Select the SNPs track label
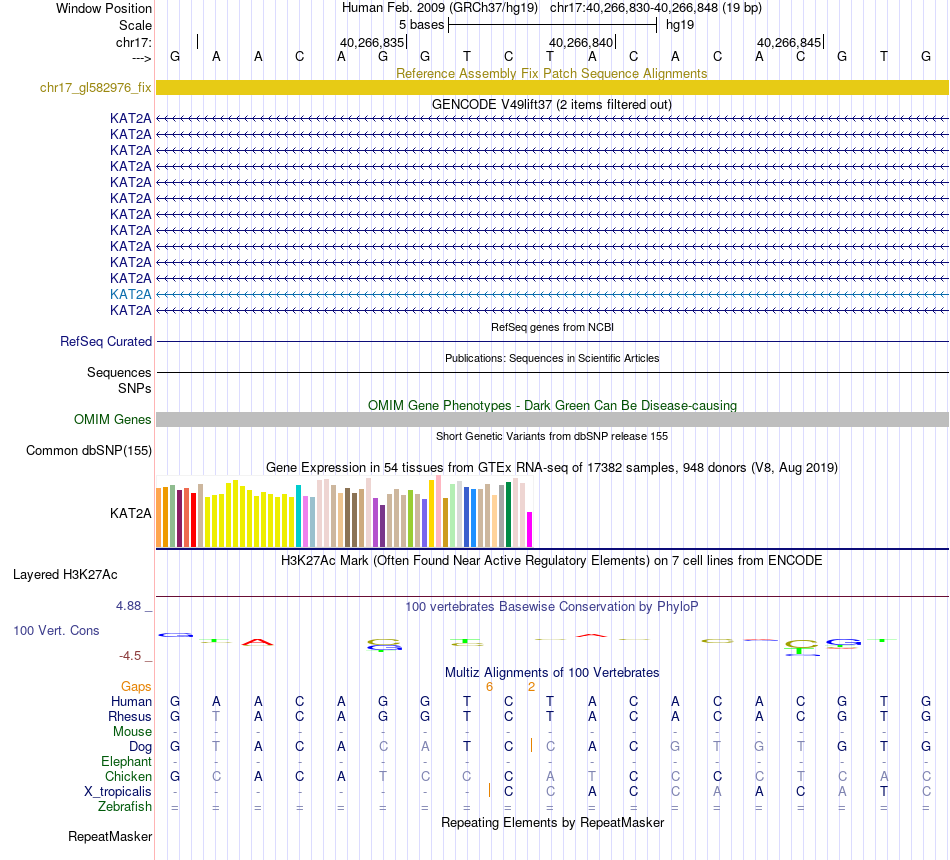Image resolution: width=950 pixels, height=860 pixels. (x=135, y=388)
